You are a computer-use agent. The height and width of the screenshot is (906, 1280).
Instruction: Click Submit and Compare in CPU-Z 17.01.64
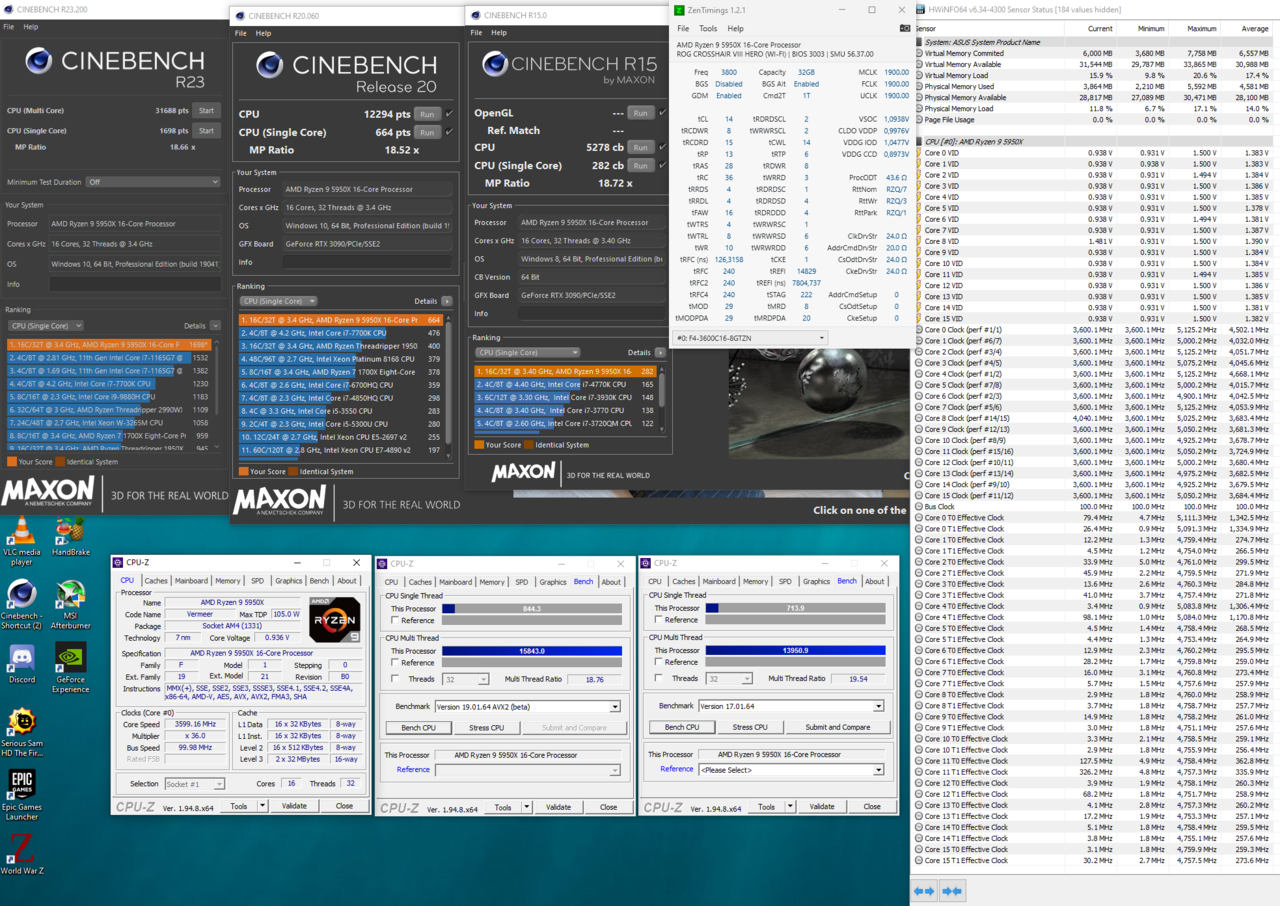(x=837, y=727)
